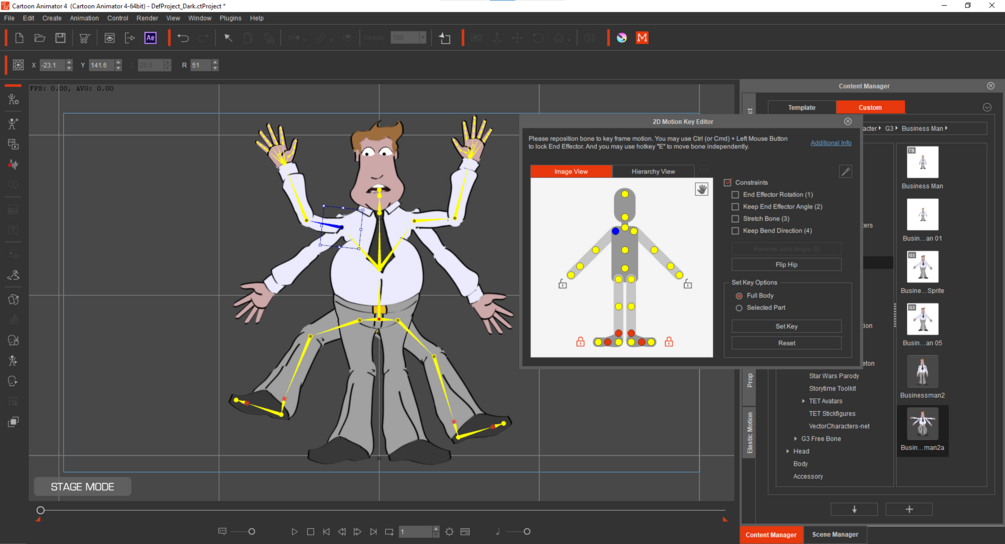The width and height of the screenshot is (1005, 544).
Task: Open the Scene Manager tab
Action: pos(835,534)
